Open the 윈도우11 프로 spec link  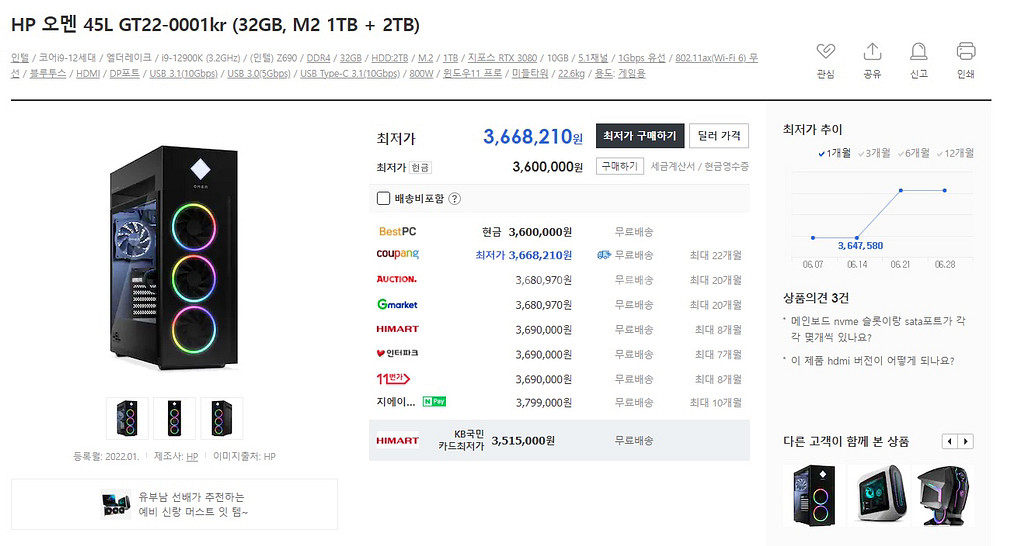pyautogui.click(x=472, y=74)
